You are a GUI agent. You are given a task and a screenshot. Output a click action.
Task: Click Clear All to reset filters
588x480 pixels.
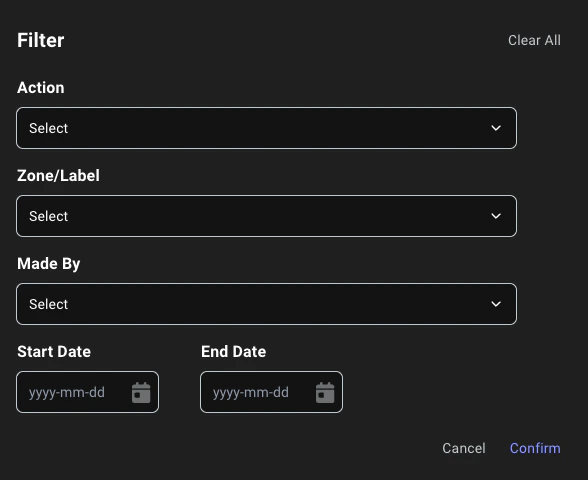tap(534, 40)
